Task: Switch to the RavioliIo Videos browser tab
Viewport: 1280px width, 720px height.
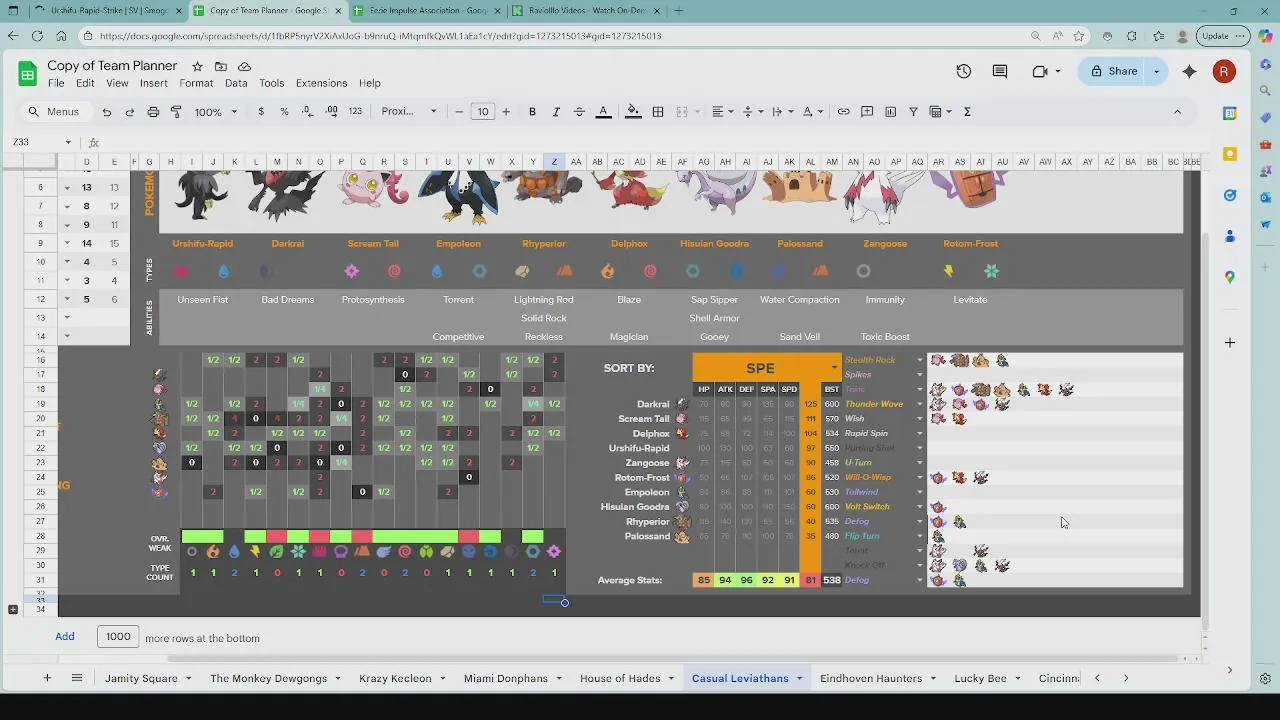Action: click(x=585, y=10)
